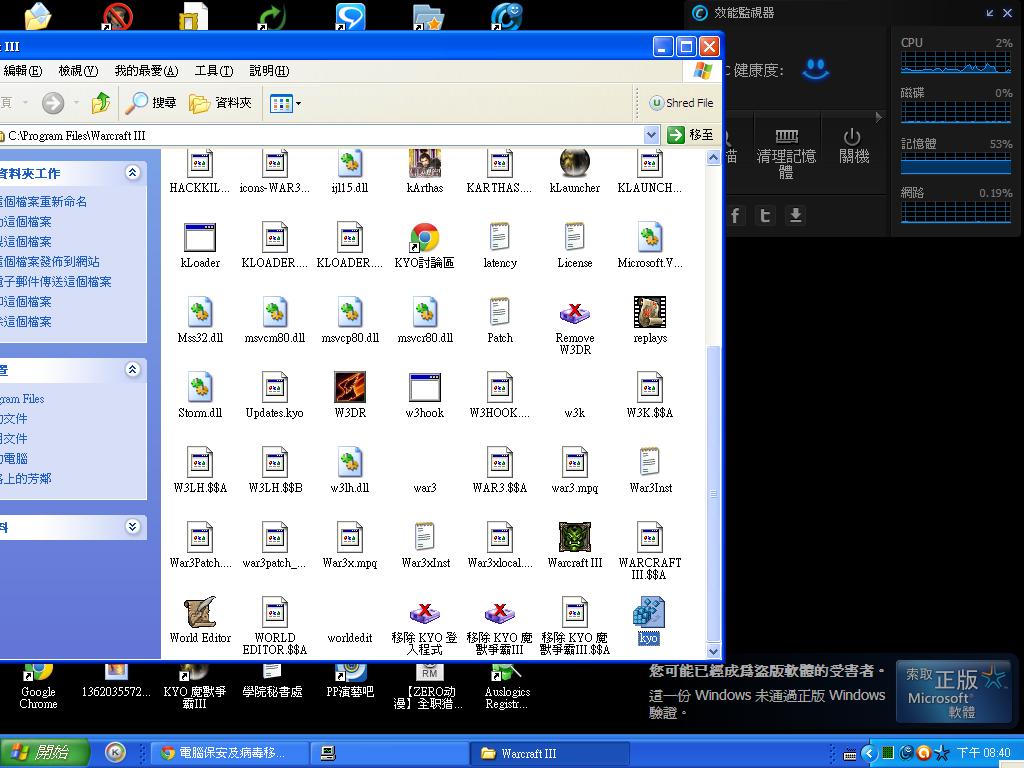Click the Facebook share icon in monitor
Viewport: 1024px width, 768px height.
click(735, 216)
